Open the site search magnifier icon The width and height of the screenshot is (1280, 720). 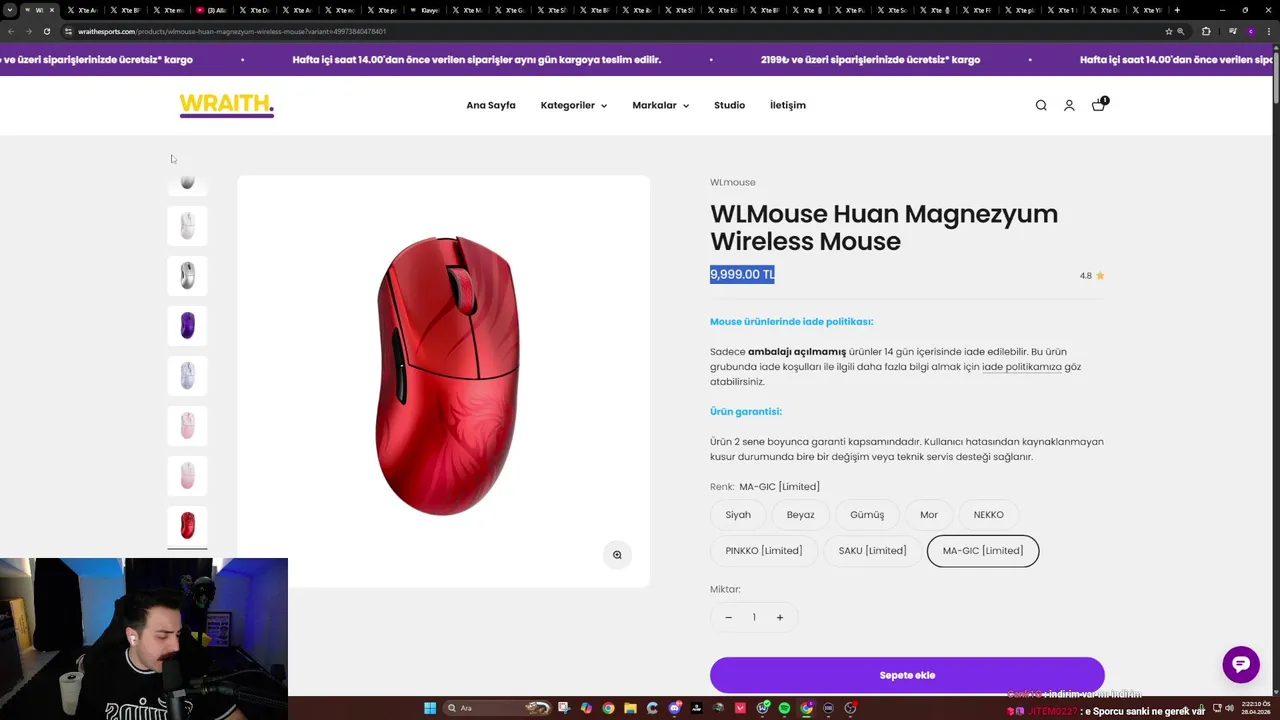1041,105
